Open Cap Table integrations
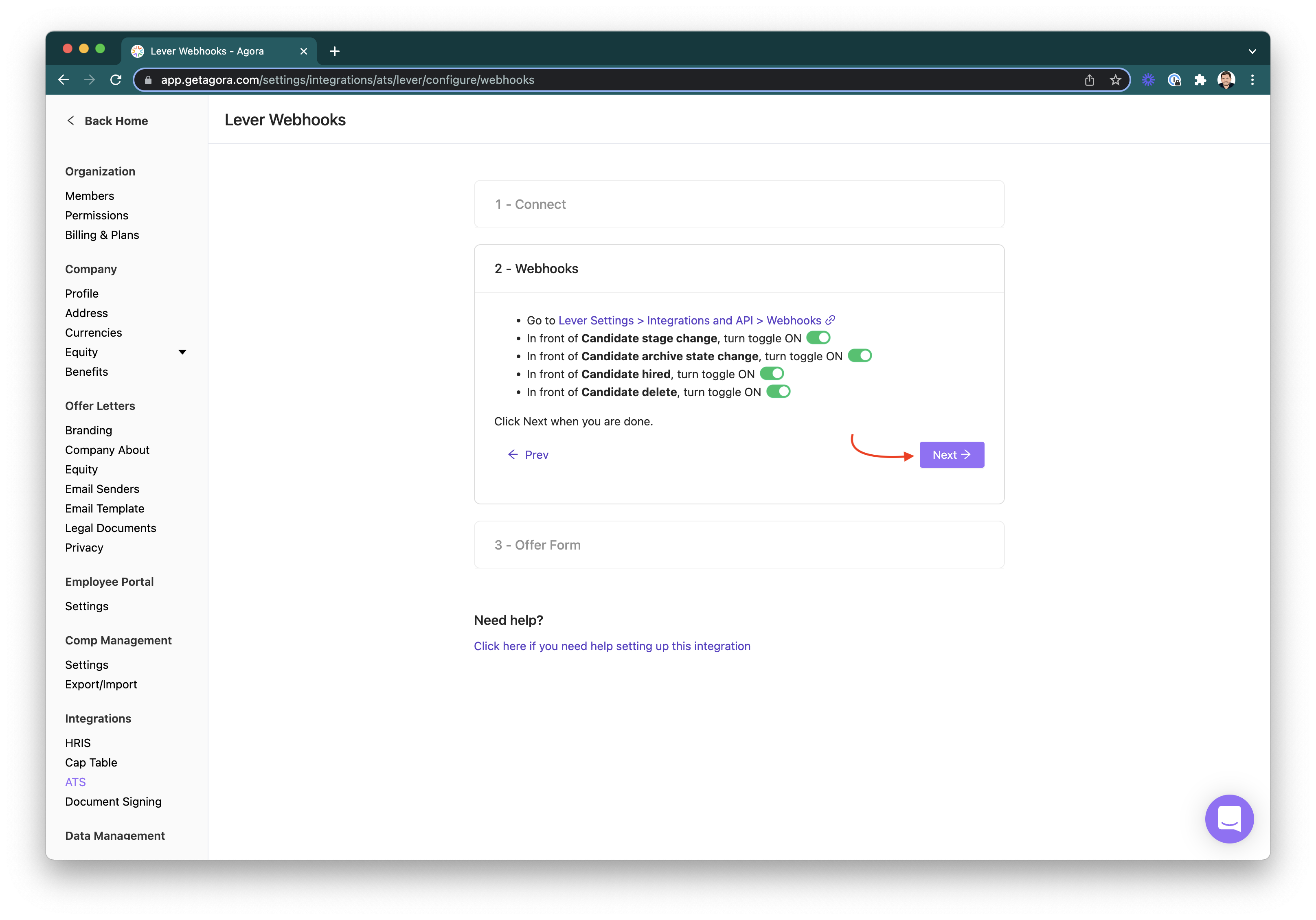 pyautogui.click(x=91, y=762)
